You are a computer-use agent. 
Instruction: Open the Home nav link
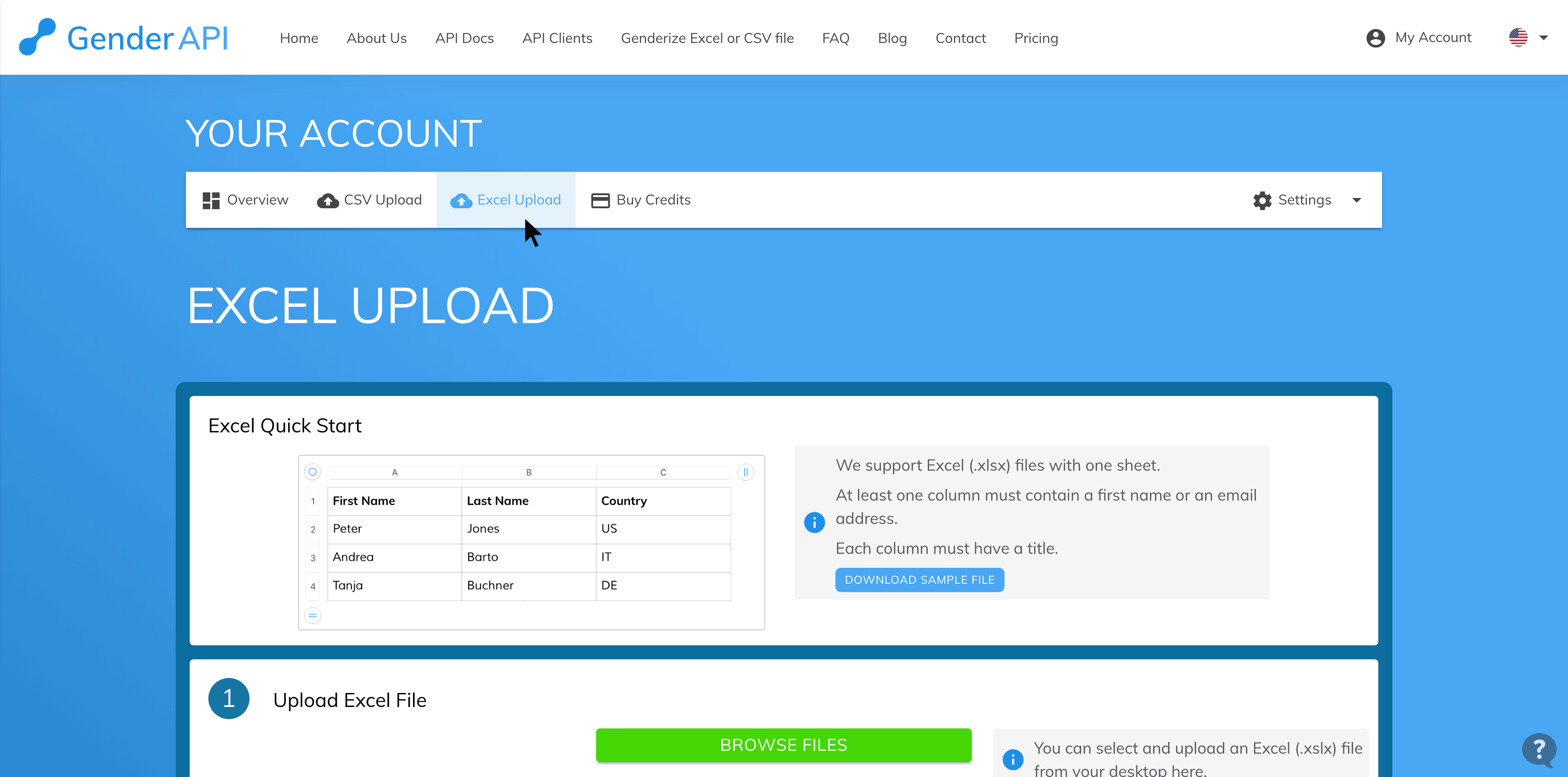[x=299, y=38]
